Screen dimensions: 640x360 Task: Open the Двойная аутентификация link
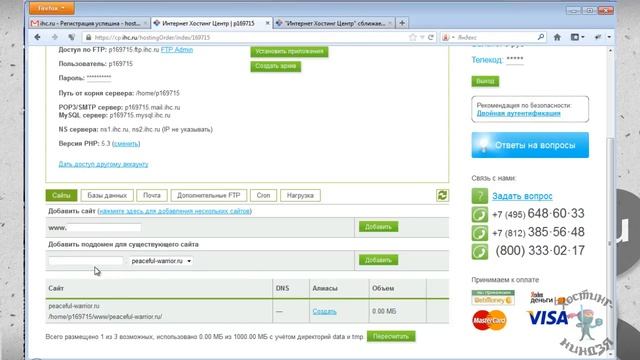click(518, 113)
